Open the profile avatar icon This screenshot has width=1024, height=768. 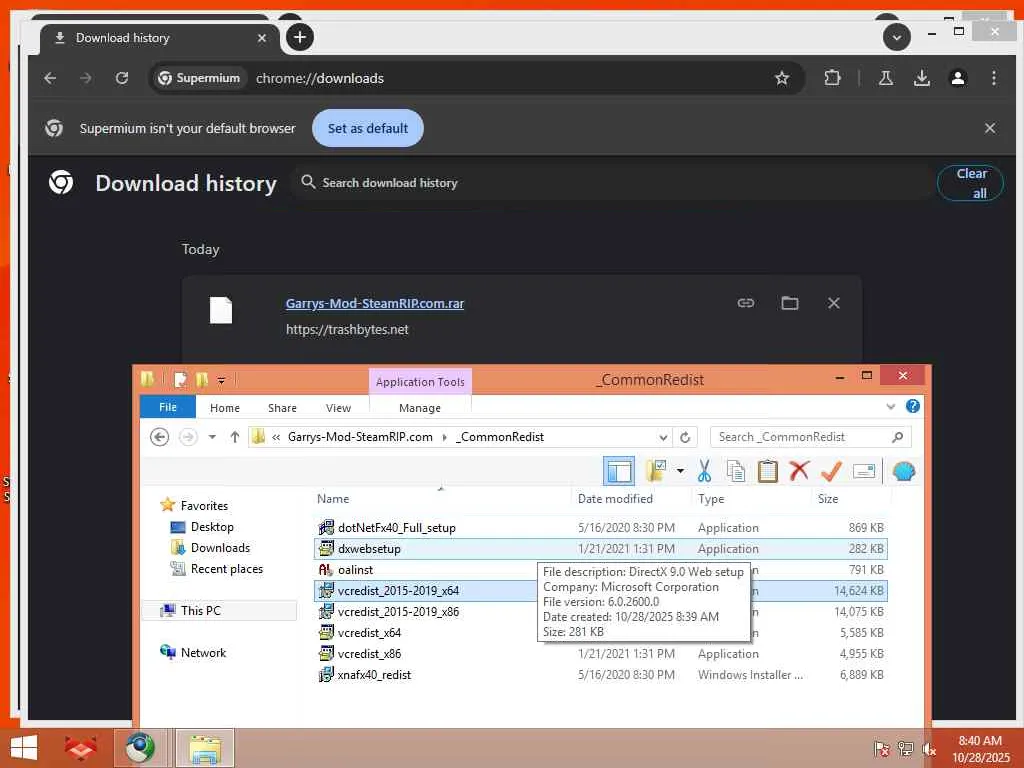click(x=958, y=78)
